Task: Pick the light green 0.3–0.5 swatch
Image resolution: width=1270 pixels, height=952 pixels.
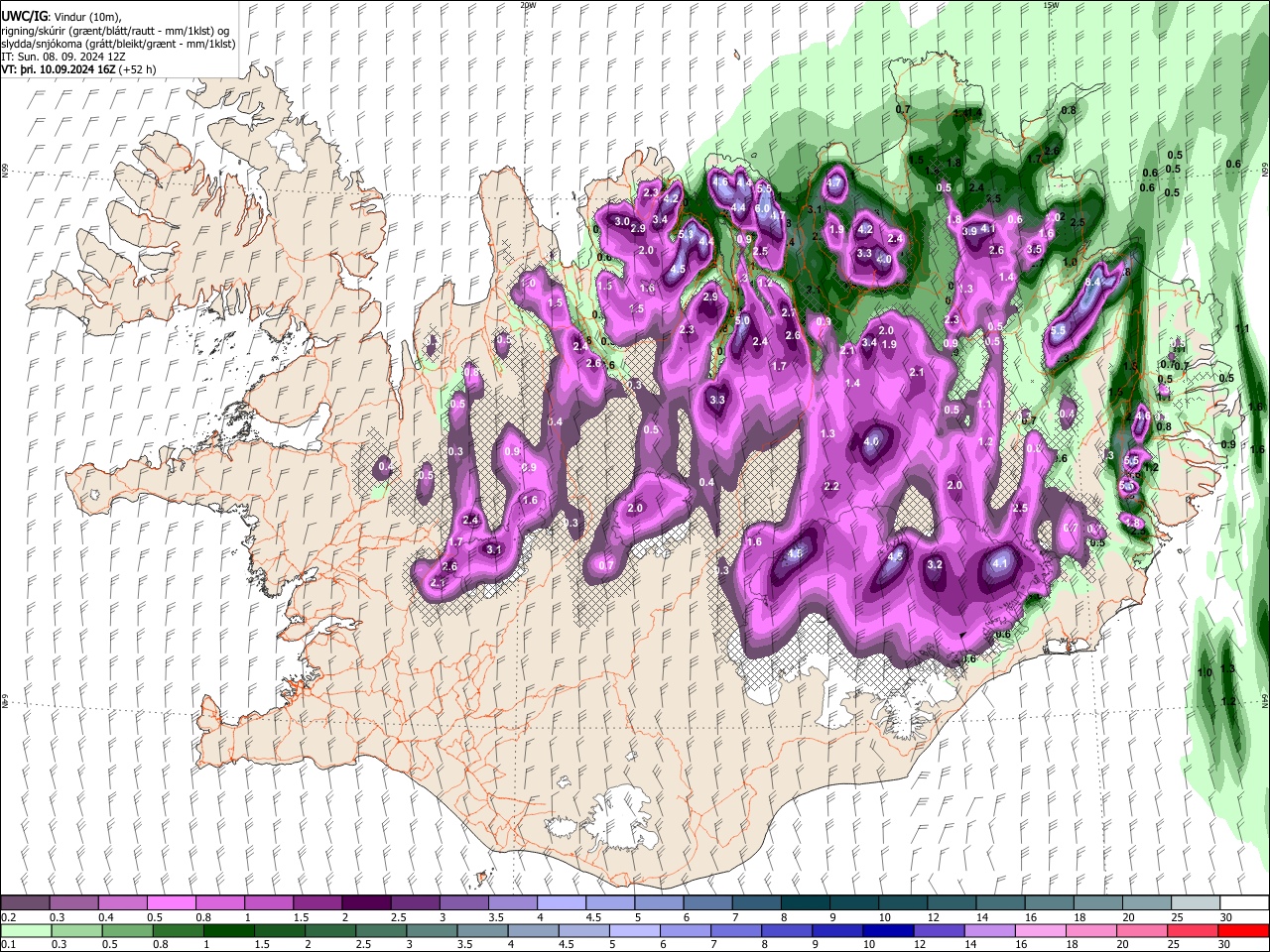Action: point(75,930)
